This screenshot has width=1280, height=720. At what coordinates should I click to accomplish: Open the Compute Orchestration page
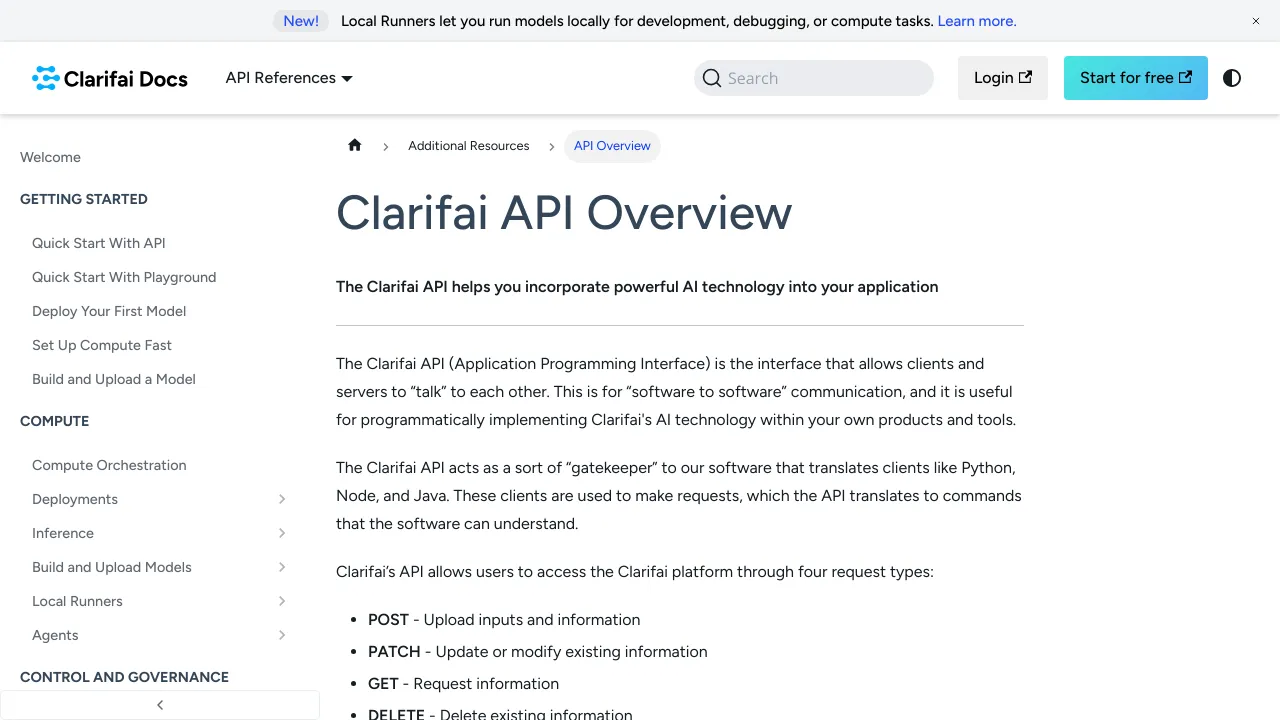click(109, 465)
